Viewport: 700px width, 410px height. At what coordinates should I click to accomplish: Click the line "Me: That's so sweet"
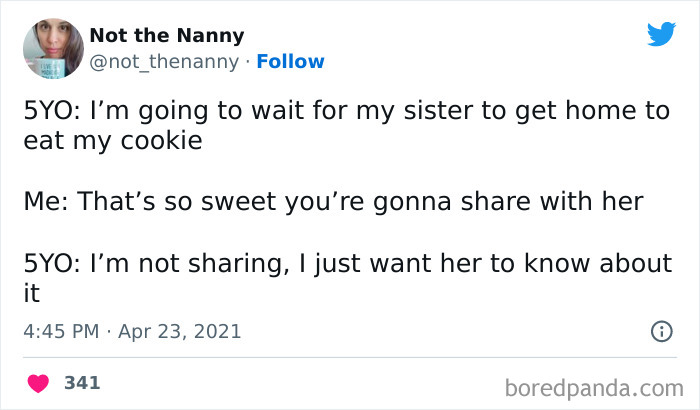coord(333,201)
